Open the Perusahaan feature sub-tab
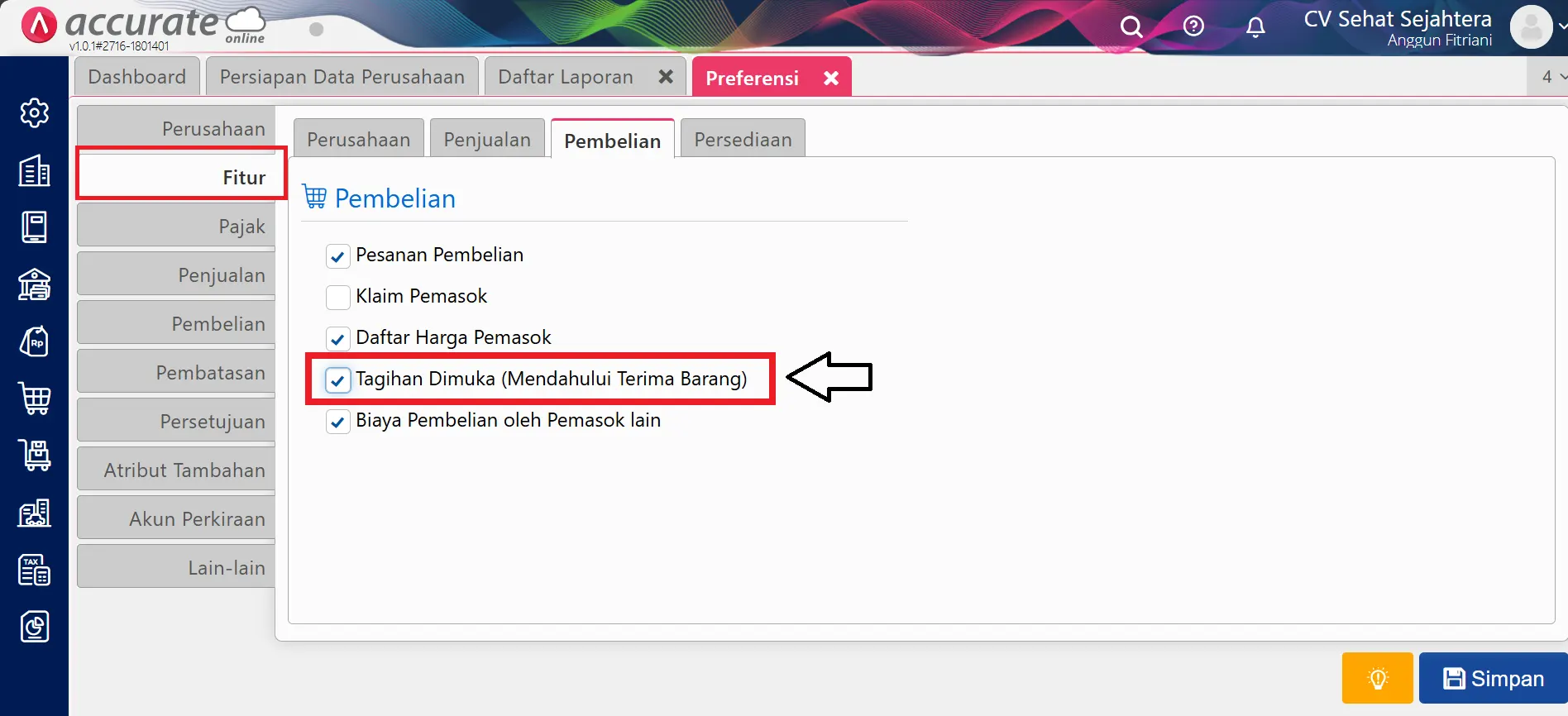 (x=359, y=139)
